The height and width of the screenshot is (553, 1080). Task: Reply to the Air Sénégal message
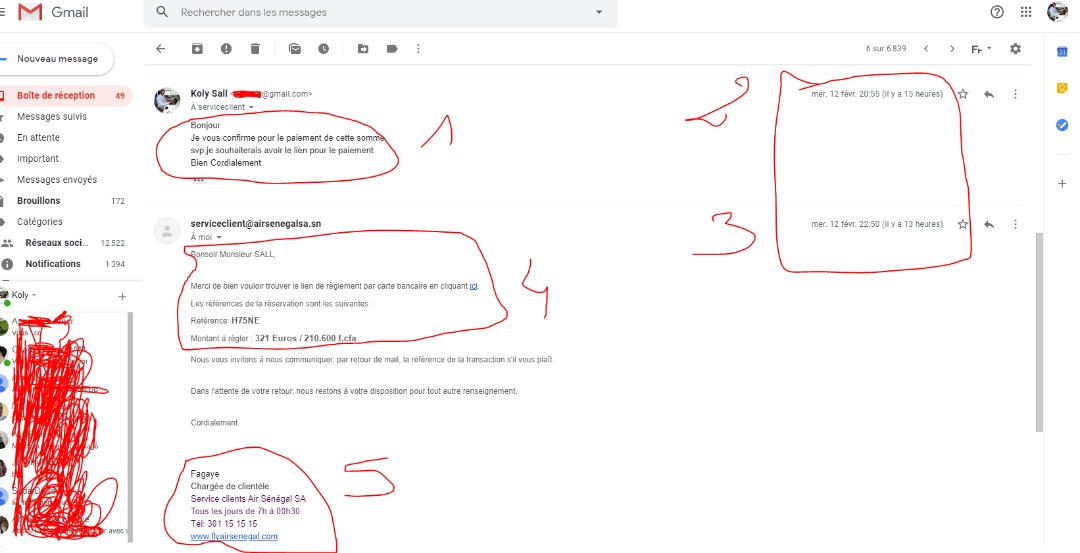(989, 224)
